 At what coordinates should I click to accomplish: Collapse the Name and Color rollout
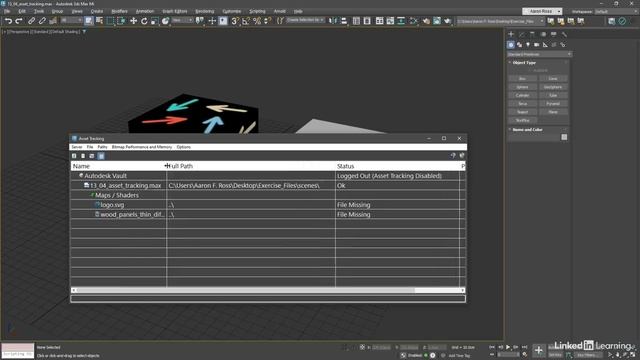(527, 129)
